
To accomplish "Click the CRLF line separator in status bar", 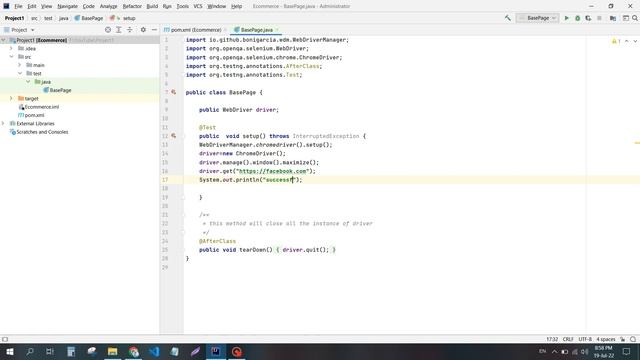I will 568,339.
